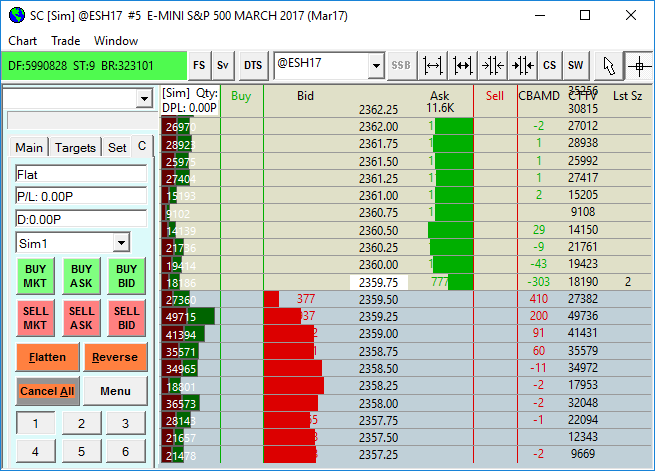This screenshot has width=655, height=471.
Task: Select quantity preset button 2
Action: tap(81, 423)
